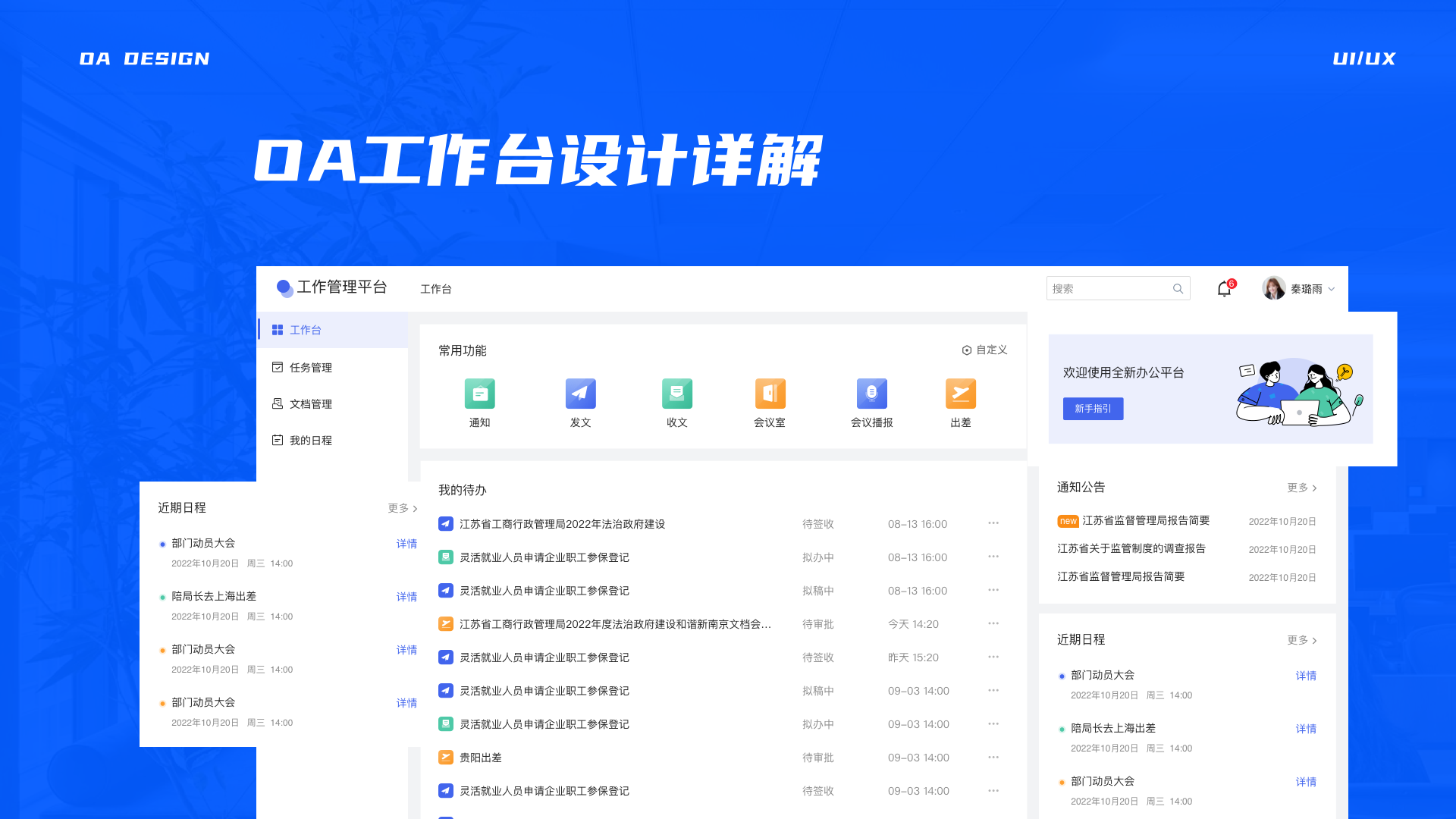Open 详情 for 陪局长去上海出差 in left card
Image resolution: width=1456 pixels, height=819 pixels.
pos(406,597)
